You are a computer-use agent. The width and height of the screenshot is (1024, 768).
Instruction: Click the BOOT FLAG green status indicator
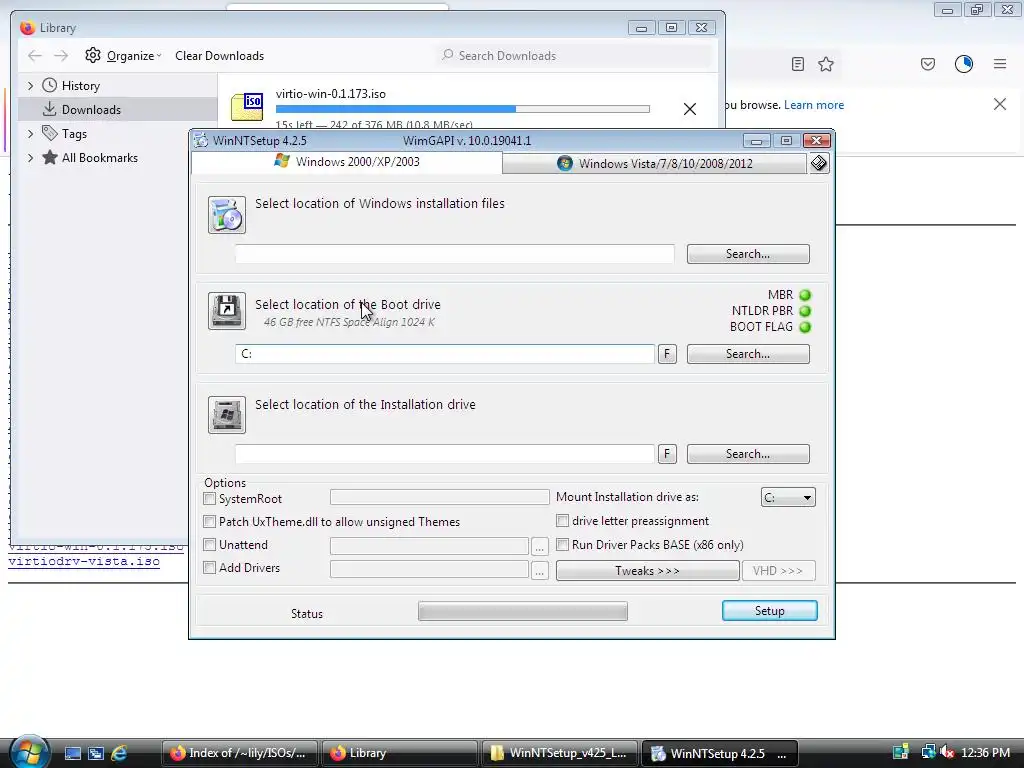click(x=805, y=327)
